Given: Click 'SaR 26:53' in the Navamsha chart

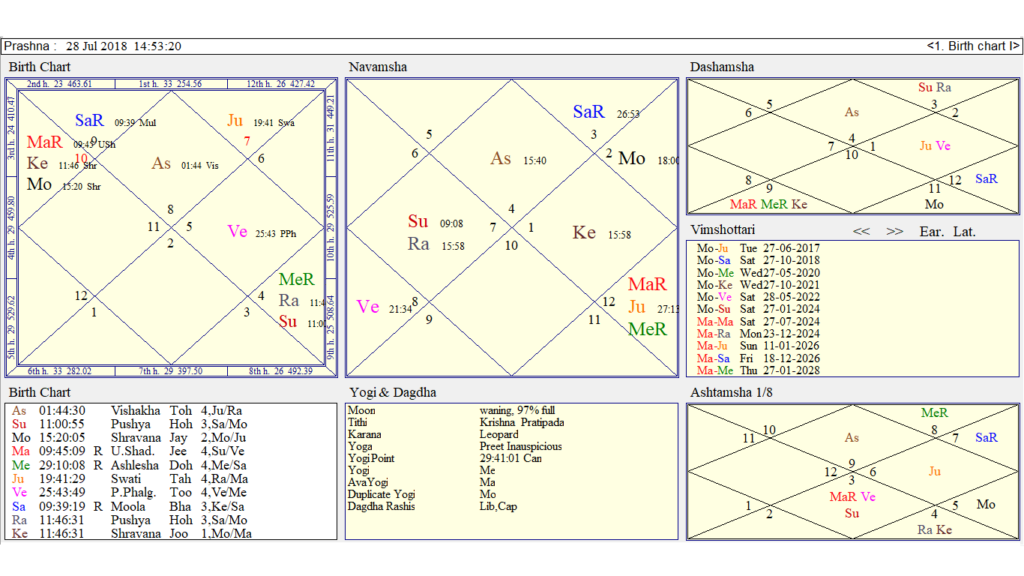Looking at the screenshot, I should 606,112.
